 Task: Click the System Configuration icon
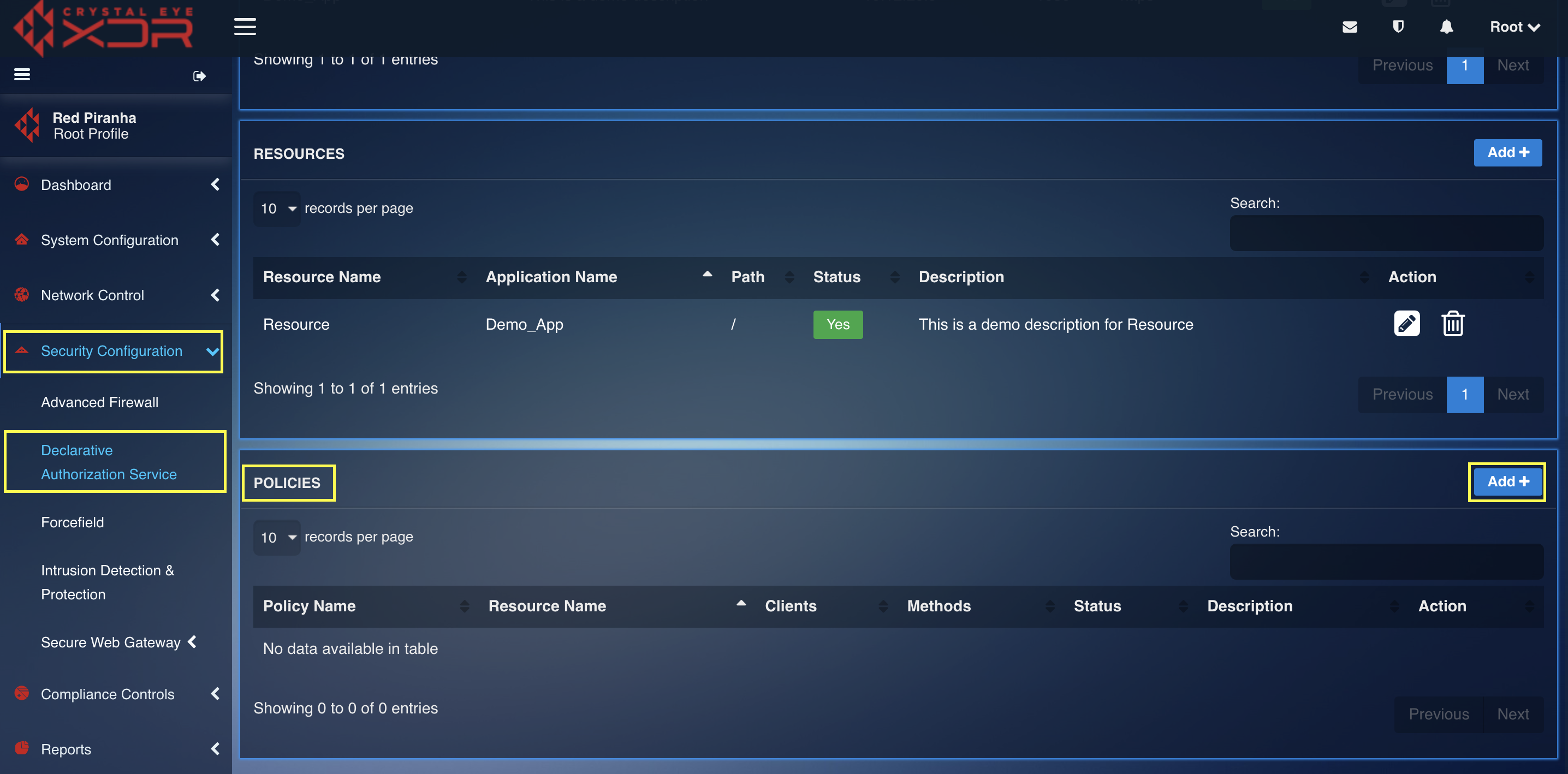21,239
